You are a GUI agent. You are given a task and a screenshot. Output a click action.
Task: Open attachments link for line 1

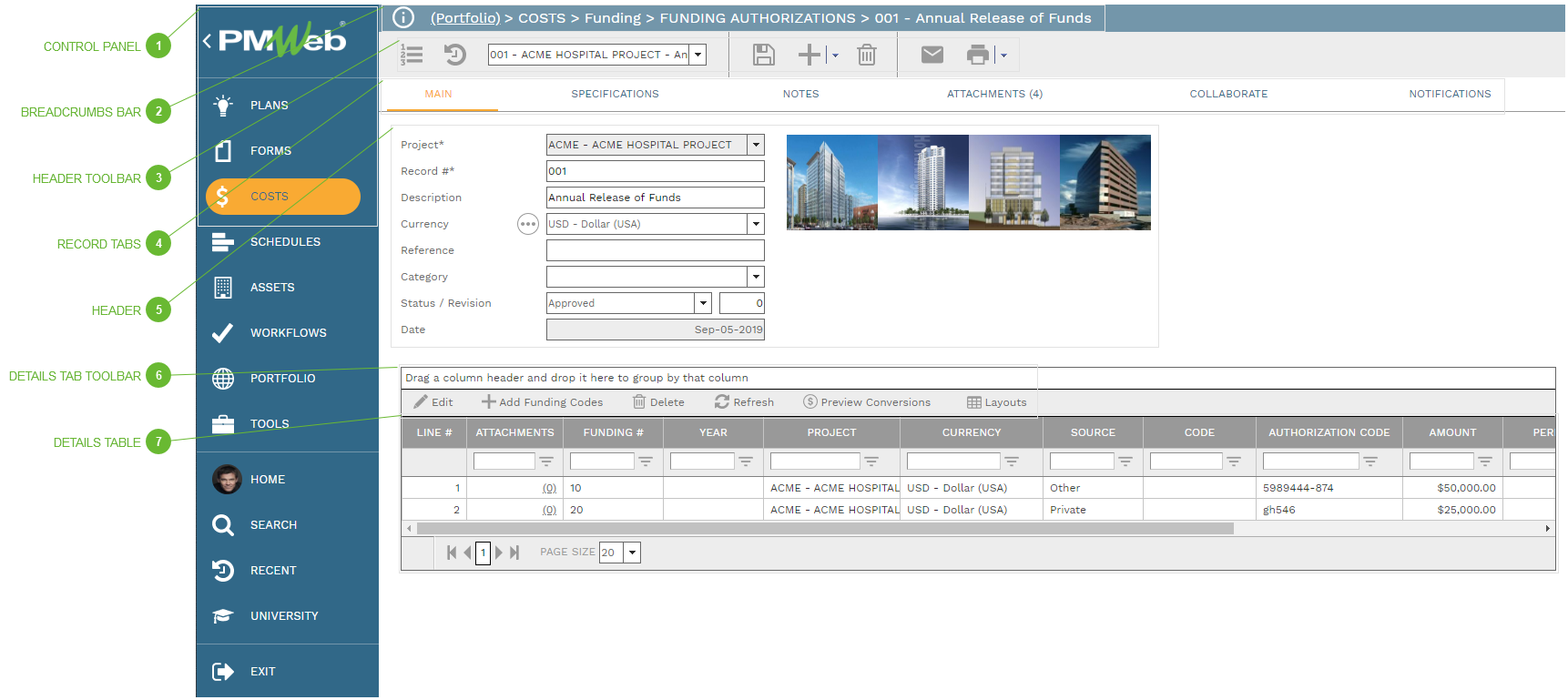coord(549,488)
